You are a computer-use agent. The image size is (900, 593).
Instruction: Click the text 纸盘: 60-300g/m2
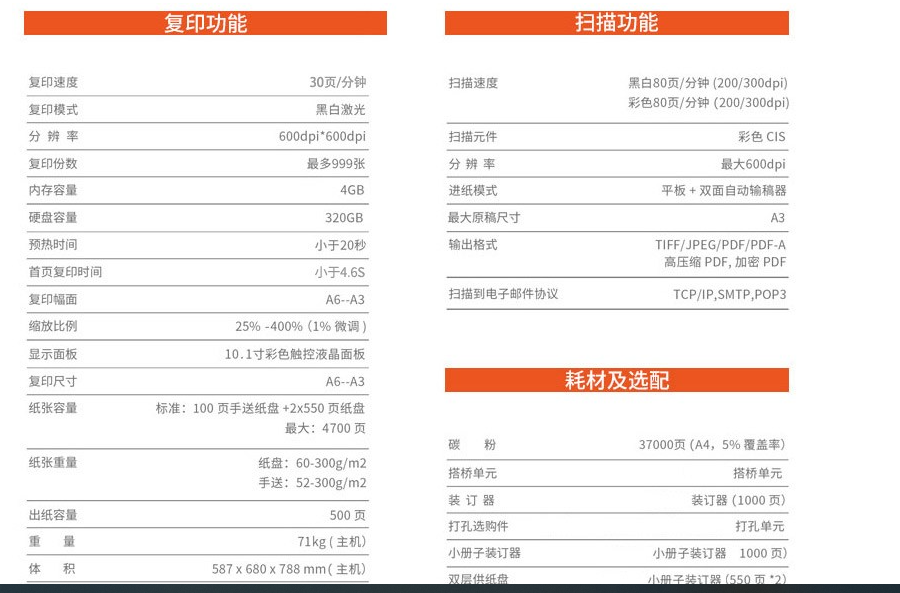(x=312, y=463)
